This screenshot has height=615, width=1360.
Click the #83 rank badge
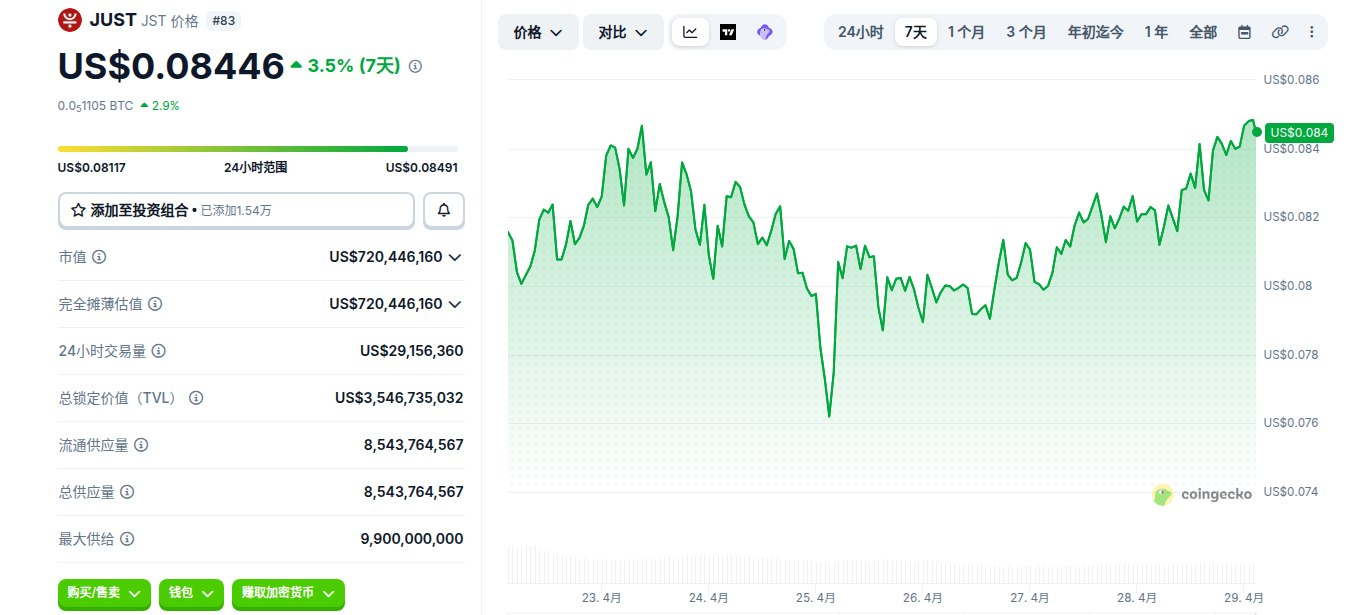coord(223,20)
